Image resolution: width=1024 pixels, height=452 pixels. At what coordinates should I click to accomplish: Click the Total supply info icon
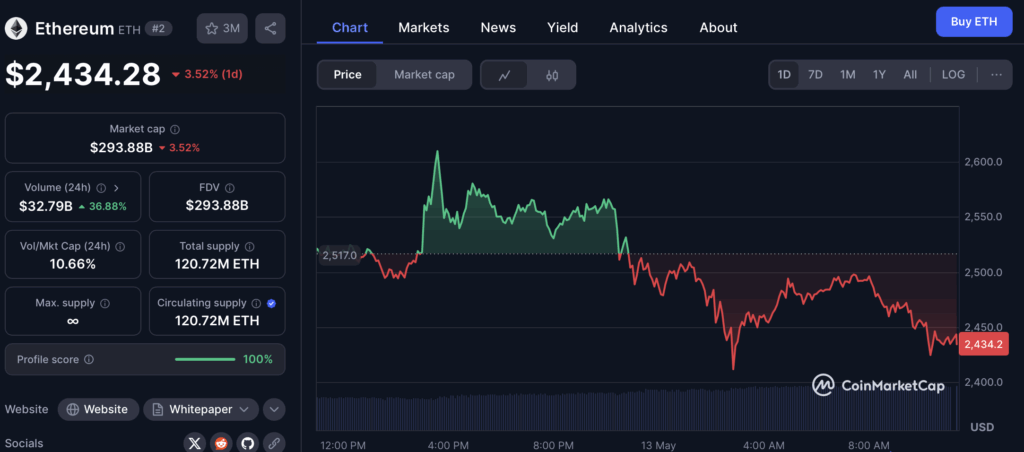point(249,247)
